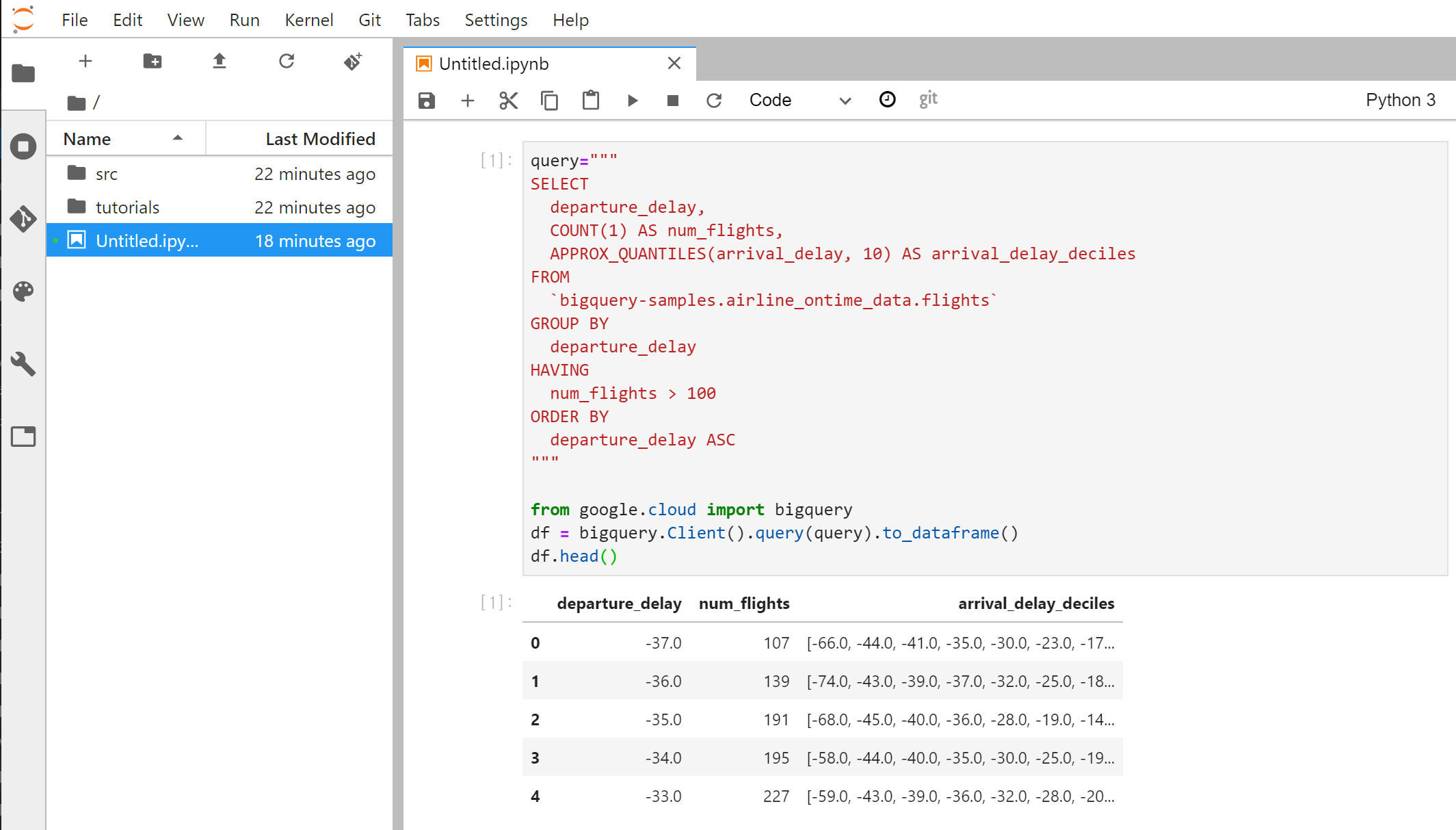Close the Untitled.ipynb tab
The height and width of the screenshot is (830, 1456).
[674, 64]
